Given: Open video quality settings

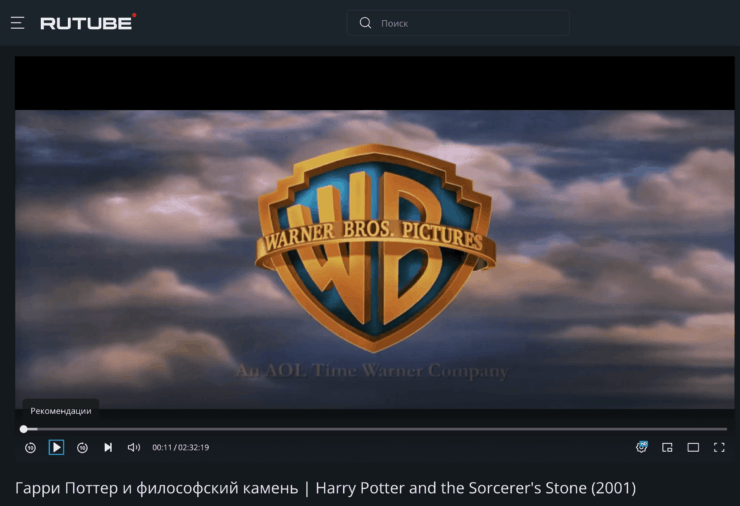Looking at the screenshot, I should point(641,447).
